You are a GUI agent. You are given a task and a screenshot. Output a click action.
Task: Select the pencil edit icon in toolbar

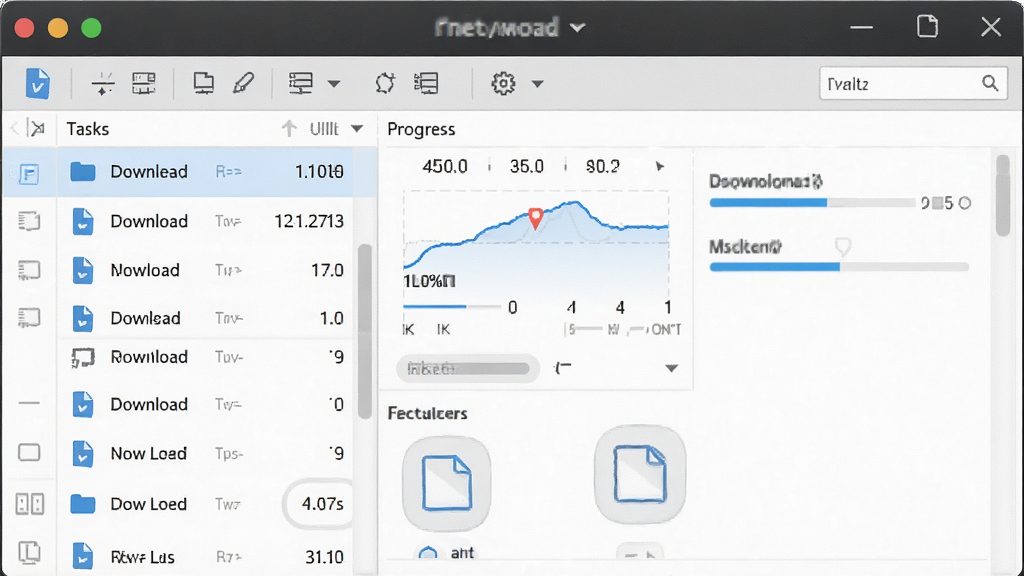[x=244, y=83]
